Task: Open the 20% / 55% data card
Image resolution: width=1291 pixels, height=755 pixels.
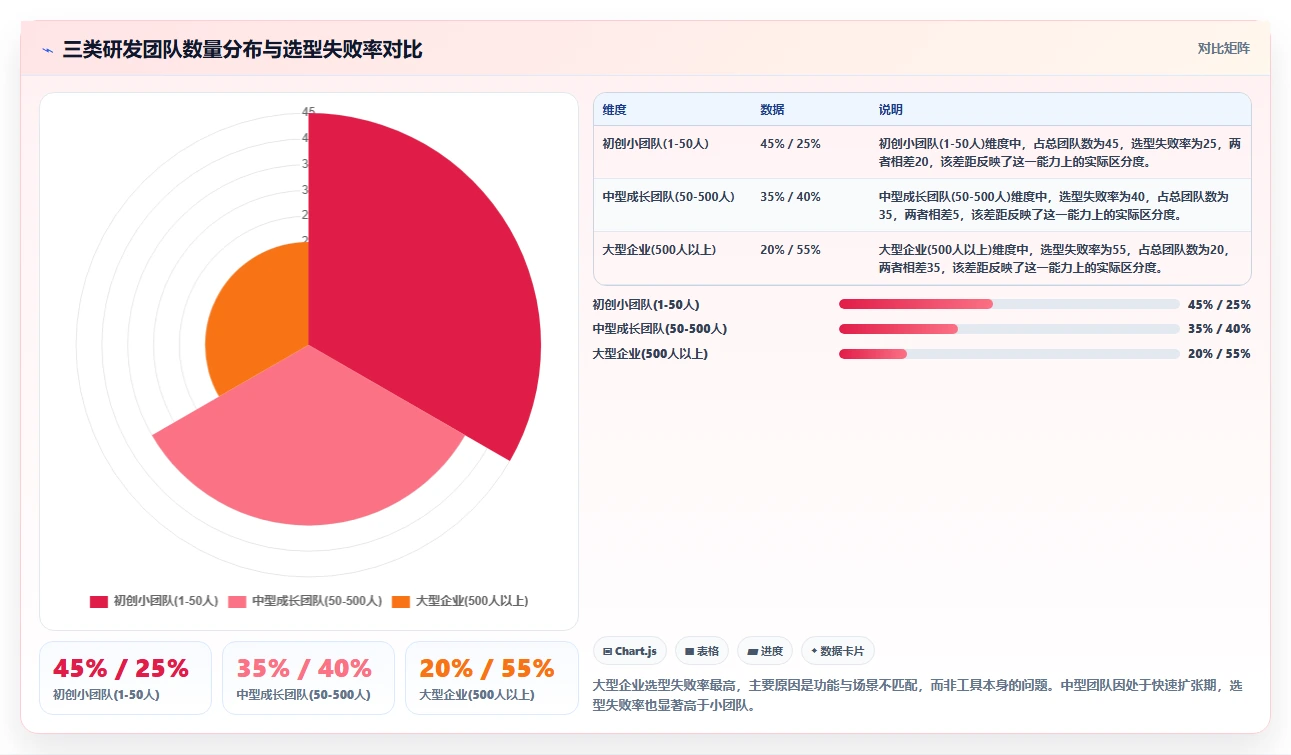Action: (491, 678)
